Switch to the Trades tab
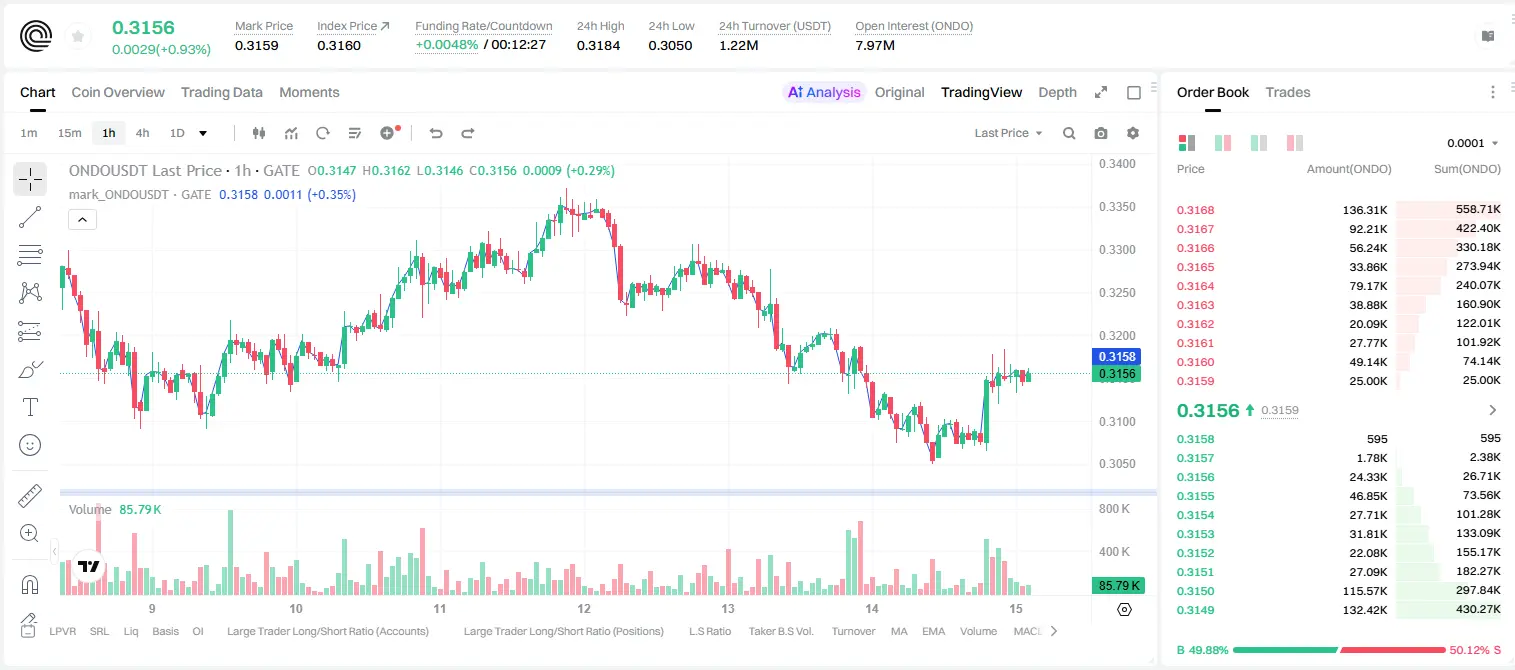Image resolution: width=1515 pixels, height=670 pixels. pos(1287,92)
